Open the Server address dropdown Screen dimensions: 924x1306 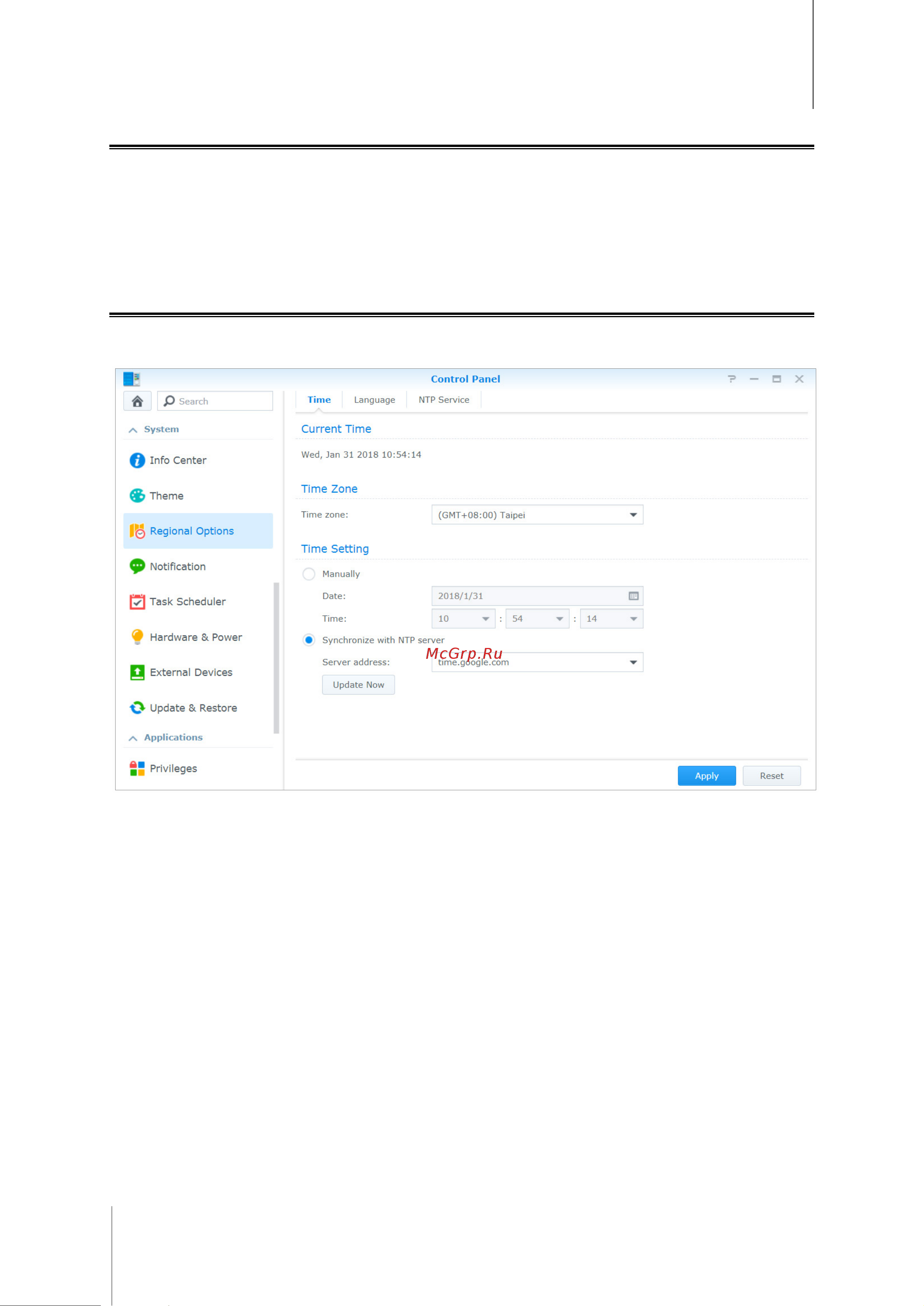pos(537,662)
